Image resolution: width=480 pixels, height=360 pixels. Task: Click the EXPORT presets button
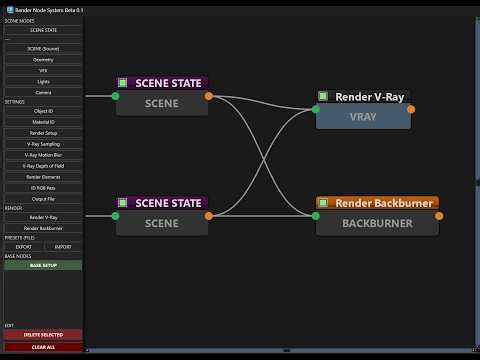tap(23, 247)
